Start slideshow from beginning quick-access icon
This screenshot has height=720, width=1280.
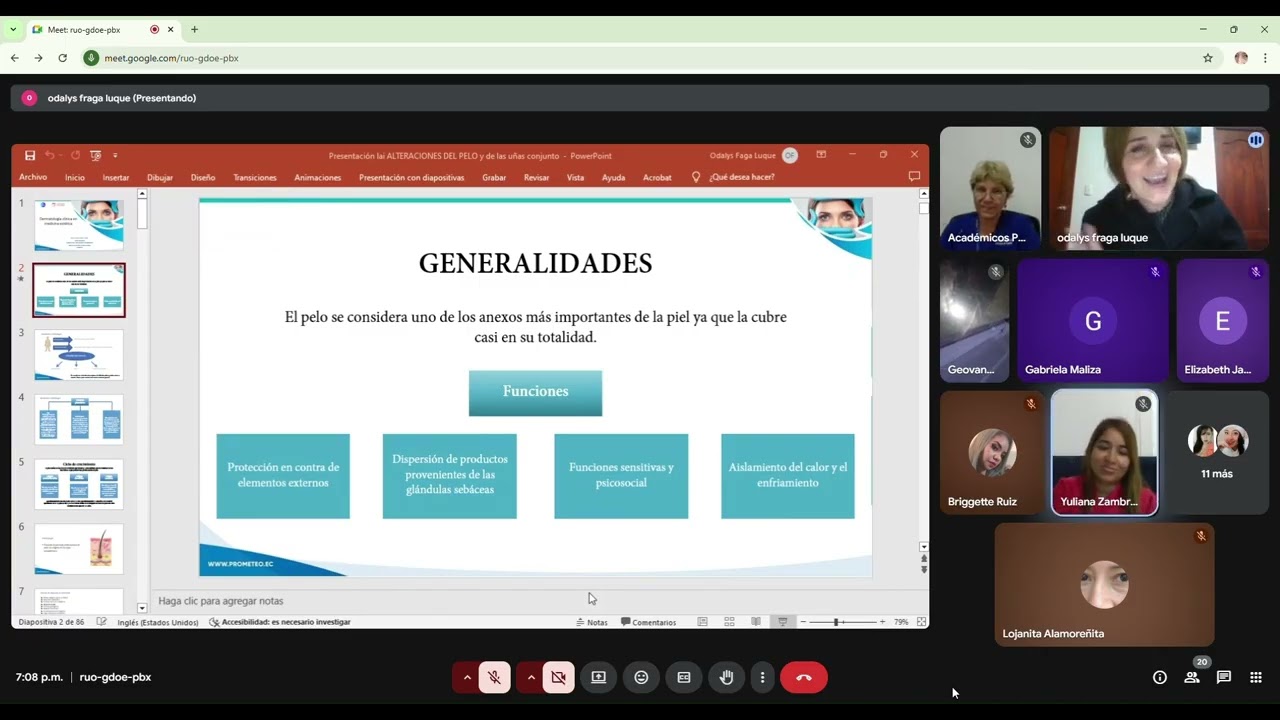coord(96,155)
